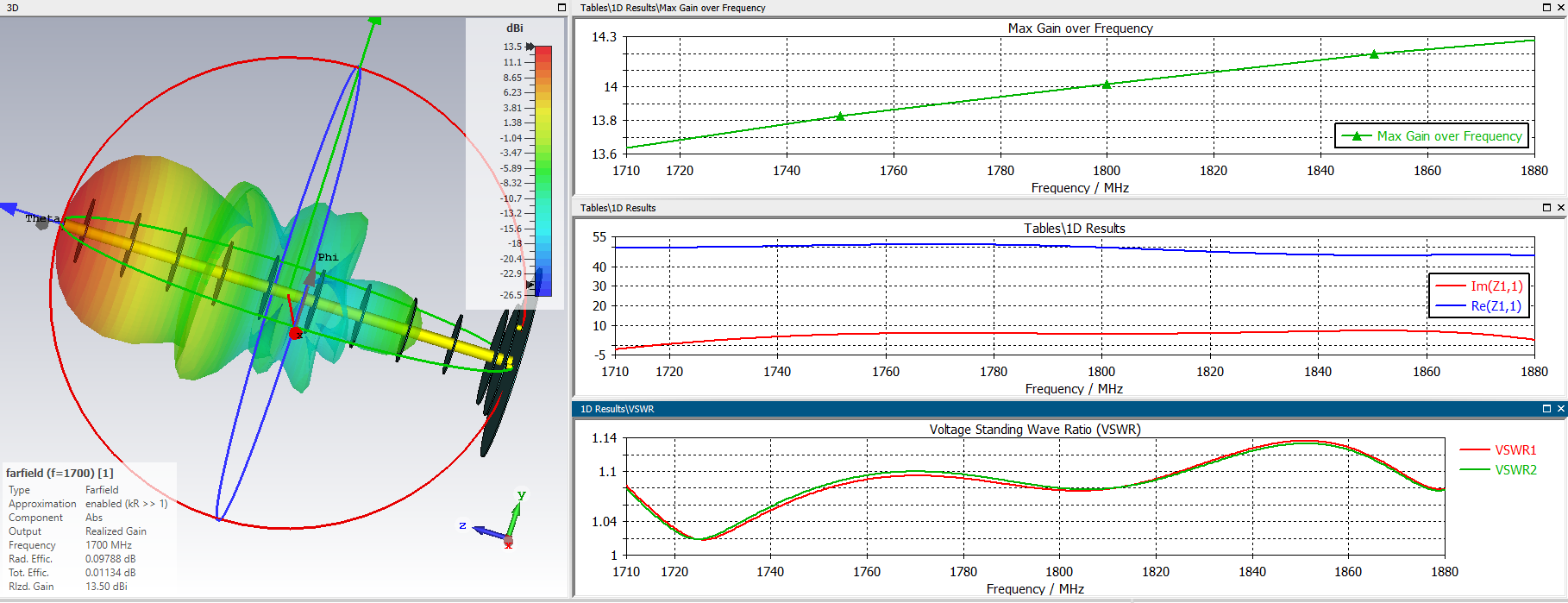Viewport: 1568px width, 603px height.
Task: Maximize the Tables 1D Results impedance pane
Action: point(1546,208)
